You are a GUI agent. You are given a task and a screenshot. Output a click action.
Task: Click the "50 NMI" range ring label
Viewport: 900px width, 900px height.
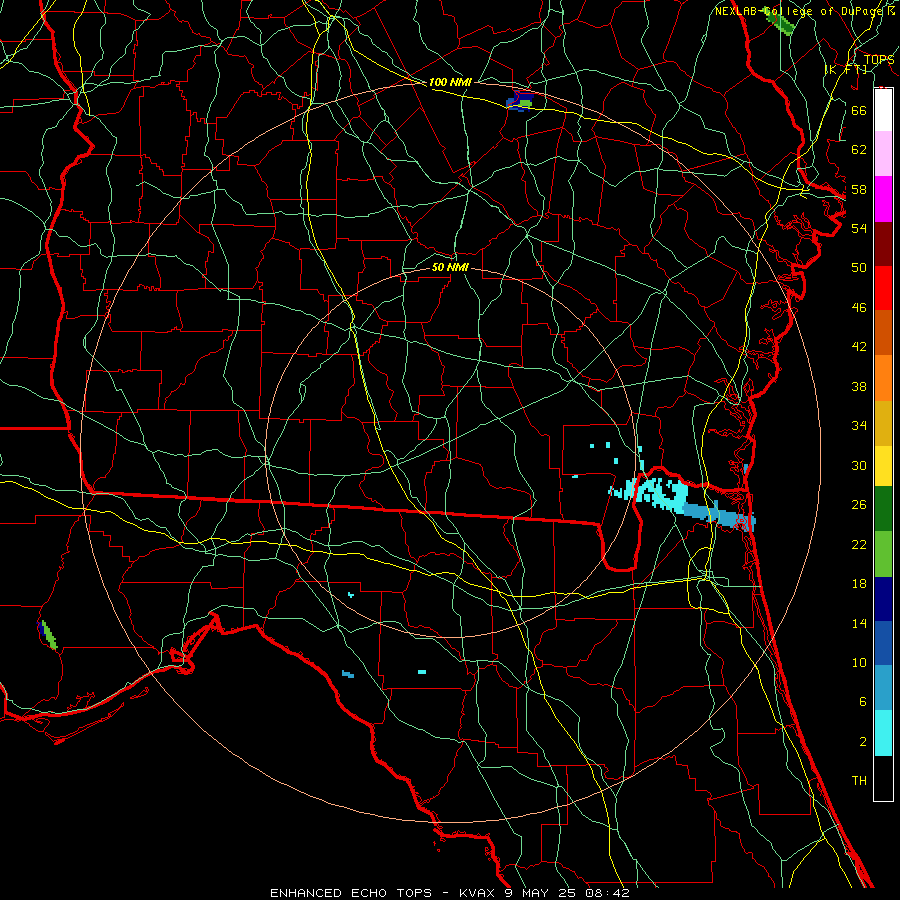point(450,267)
